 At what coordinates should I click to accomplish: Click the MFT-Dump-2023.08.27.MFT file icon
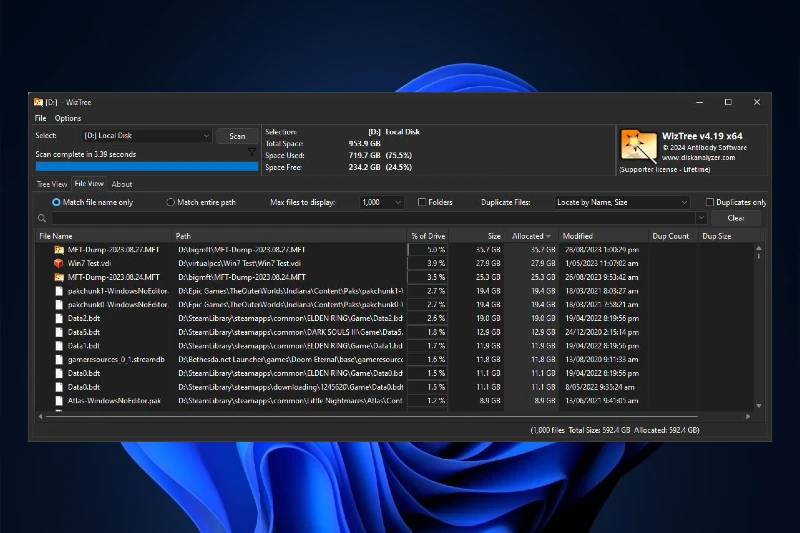click(59, 250)
